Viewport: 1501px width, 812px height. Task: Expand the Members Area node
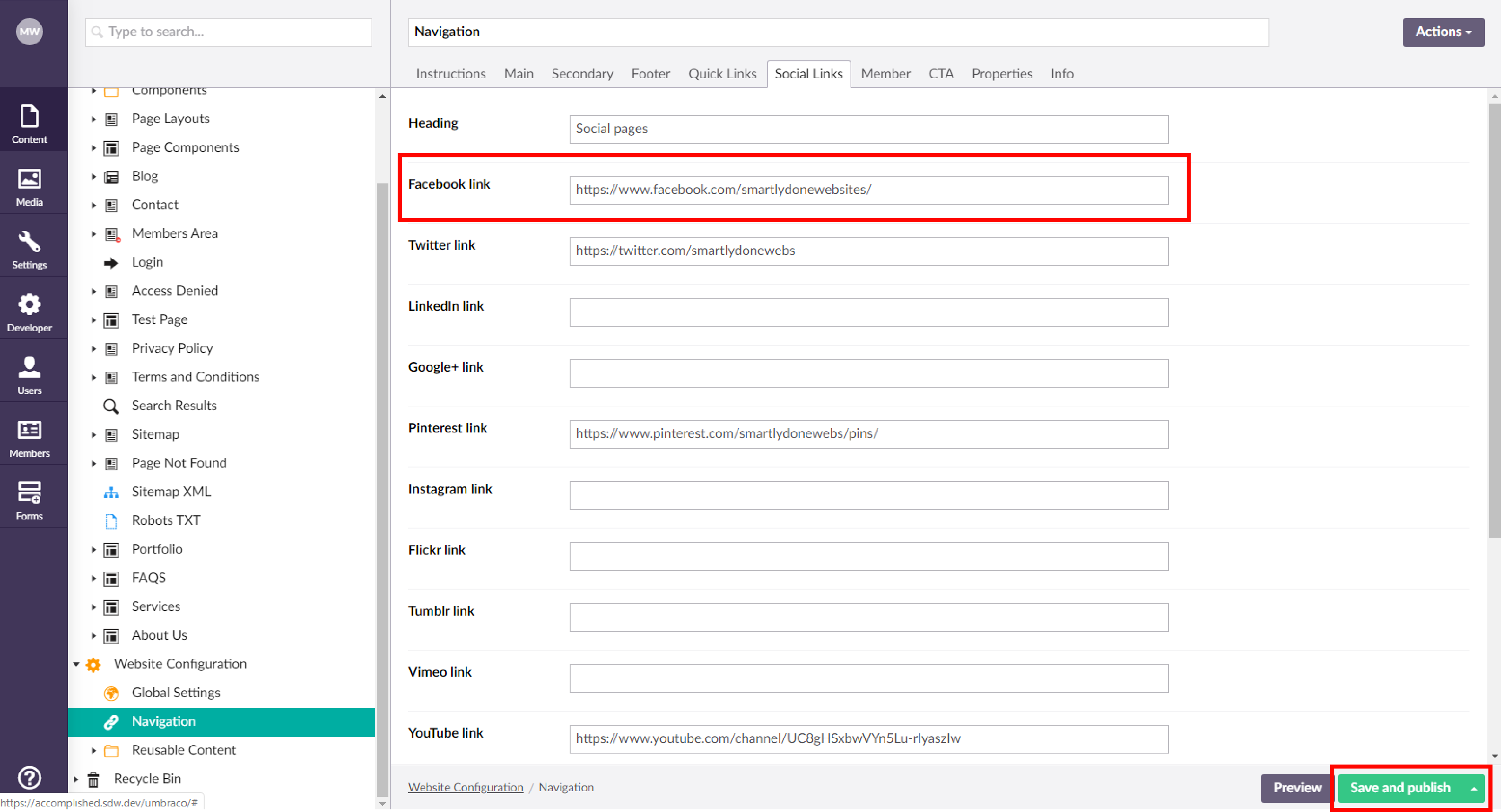pos(93,234)
